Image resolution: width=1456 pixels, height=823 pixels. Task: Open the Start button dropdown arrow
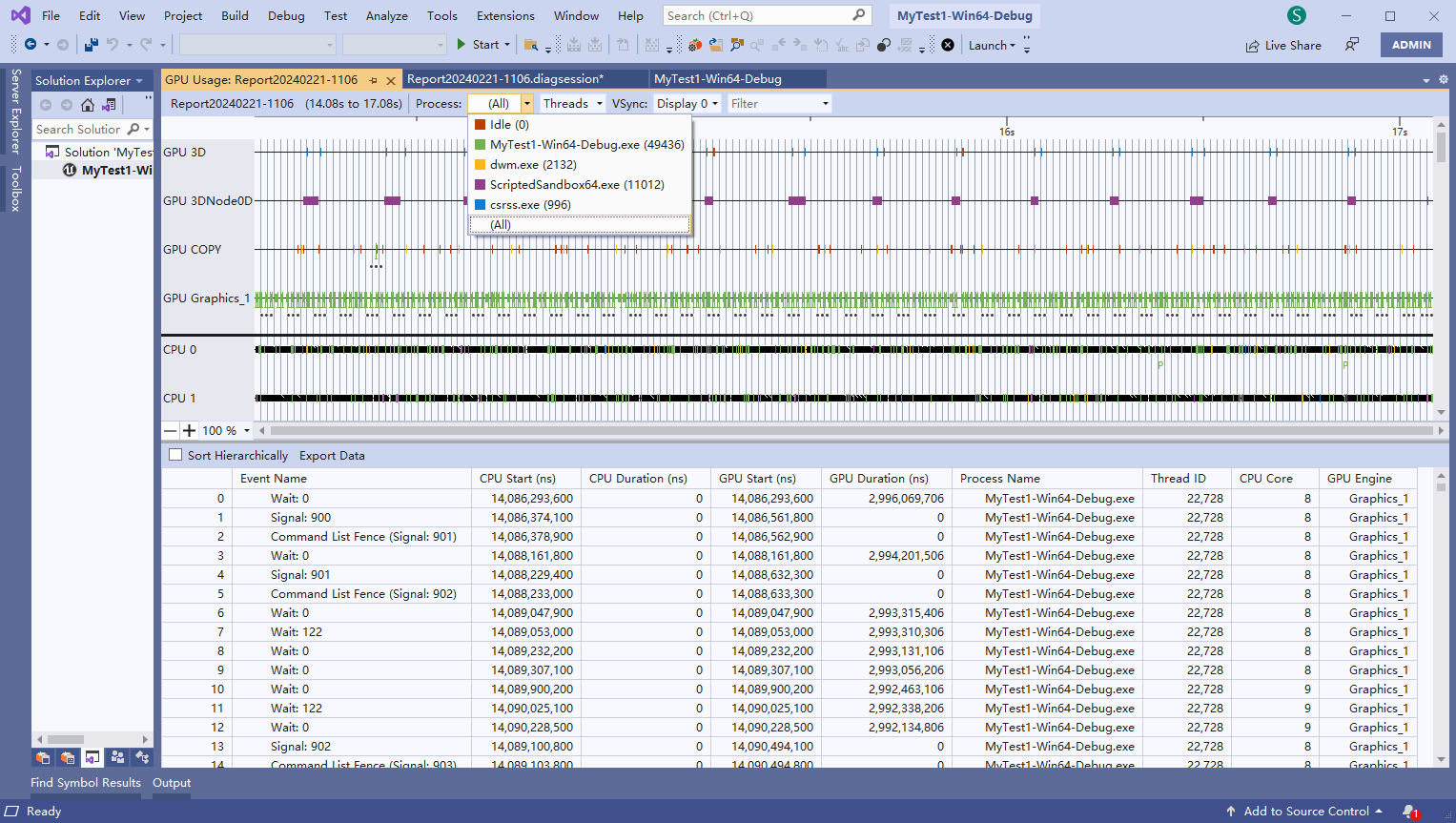click(x=507, y=45)
